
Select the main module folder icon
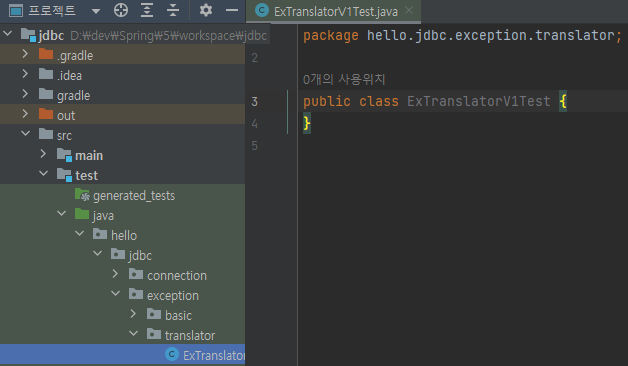pyautogui.click(x=64, y=155)
